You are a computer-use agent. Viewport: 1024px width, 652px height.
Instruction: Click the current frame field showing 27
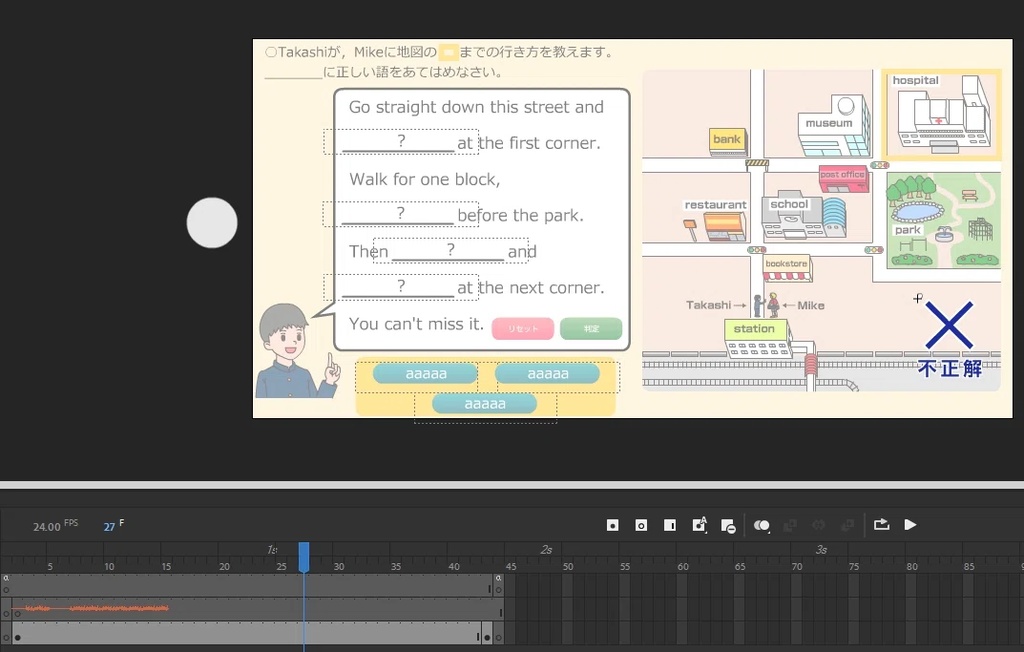109,524
